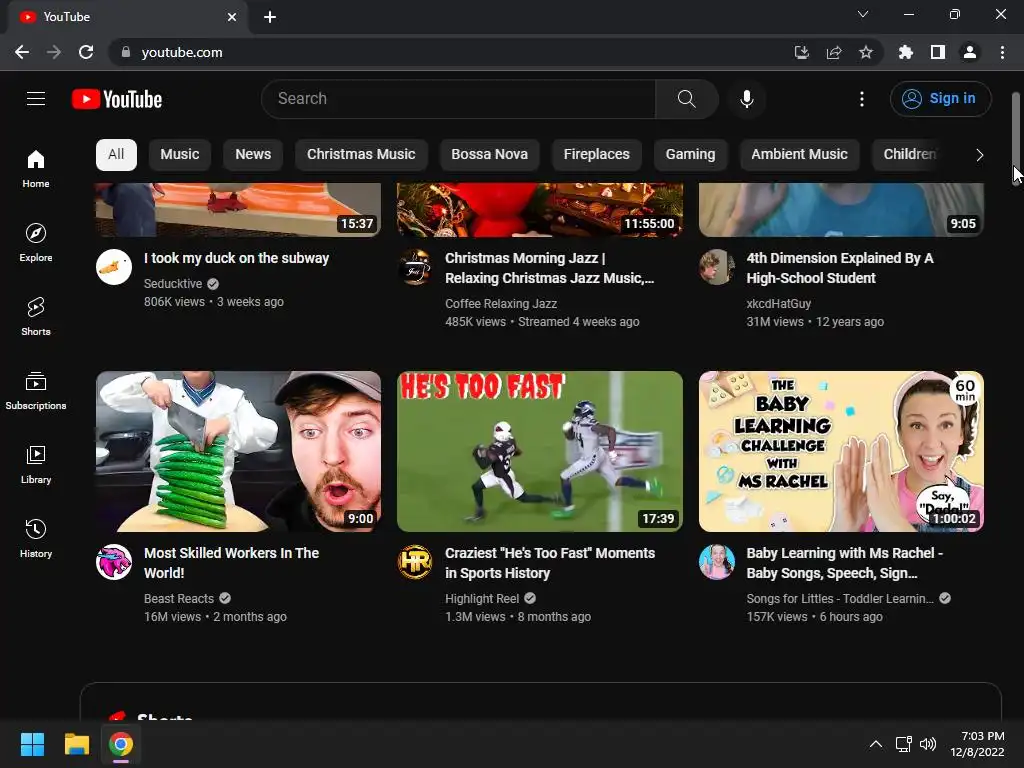Open Songs for Littles channel avatar

(716, 562)
